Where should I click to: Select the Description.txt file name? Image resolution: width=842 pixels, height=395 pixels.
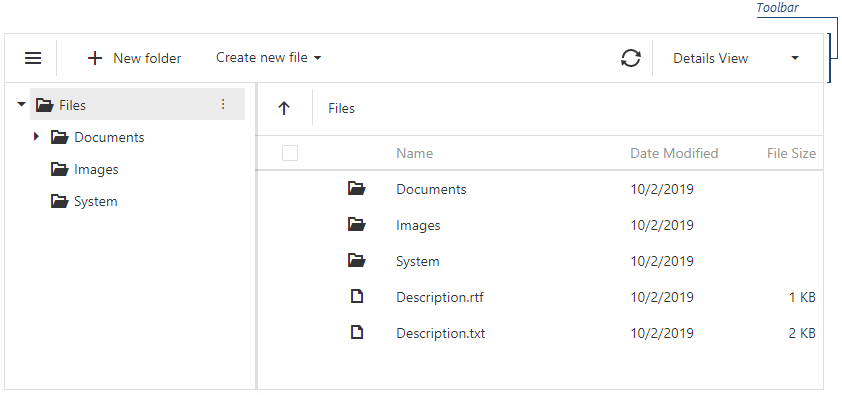441,333
